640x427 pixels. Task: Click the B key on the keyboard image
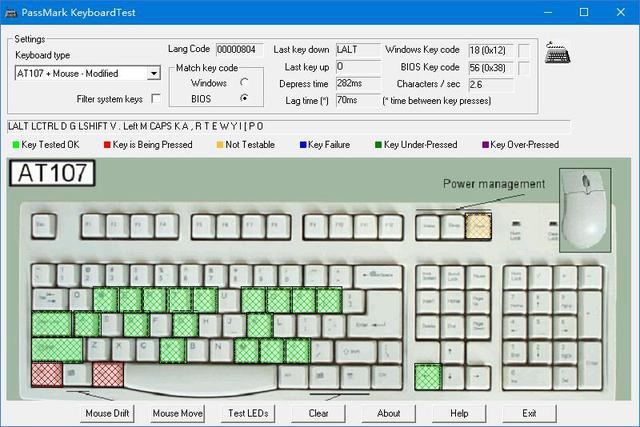197,350
